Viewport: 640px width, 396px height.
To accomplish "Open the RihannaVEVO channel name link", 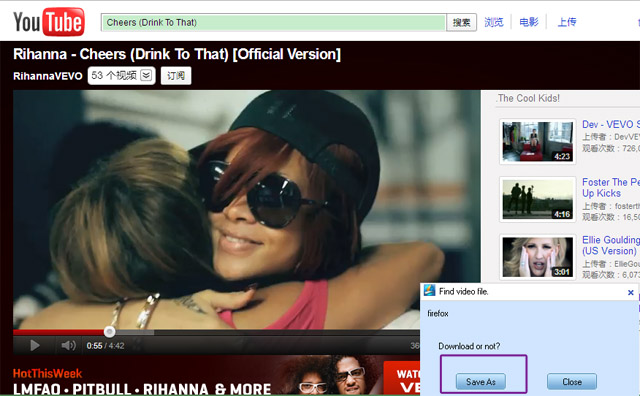I will 48,76.
